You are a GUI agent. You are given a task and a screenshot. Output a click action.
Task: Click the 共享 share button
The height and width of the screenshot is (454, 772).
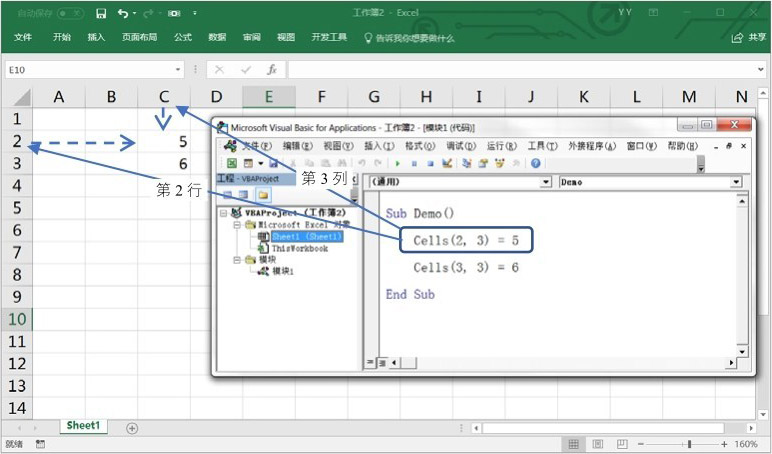(x=750, y=38)
